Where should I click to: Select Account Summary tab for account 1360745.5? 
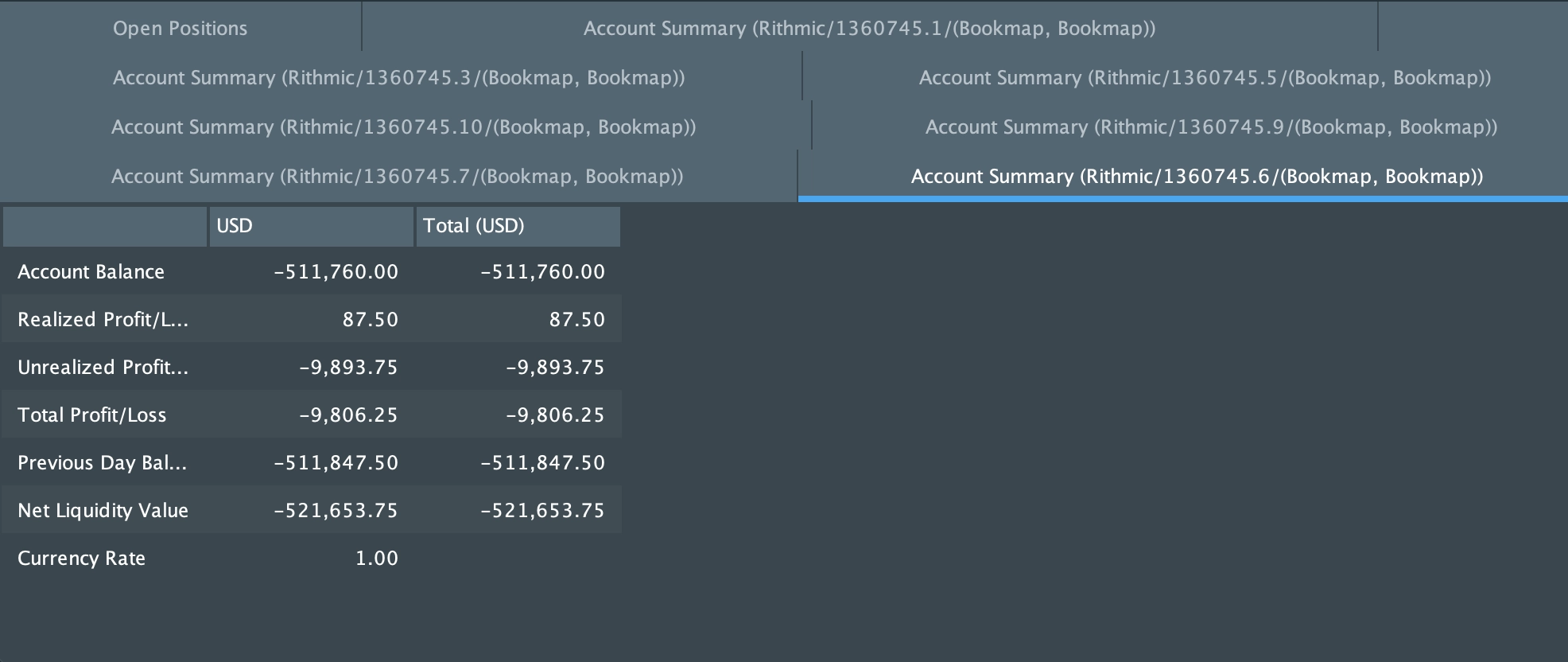coord(1205,78)
